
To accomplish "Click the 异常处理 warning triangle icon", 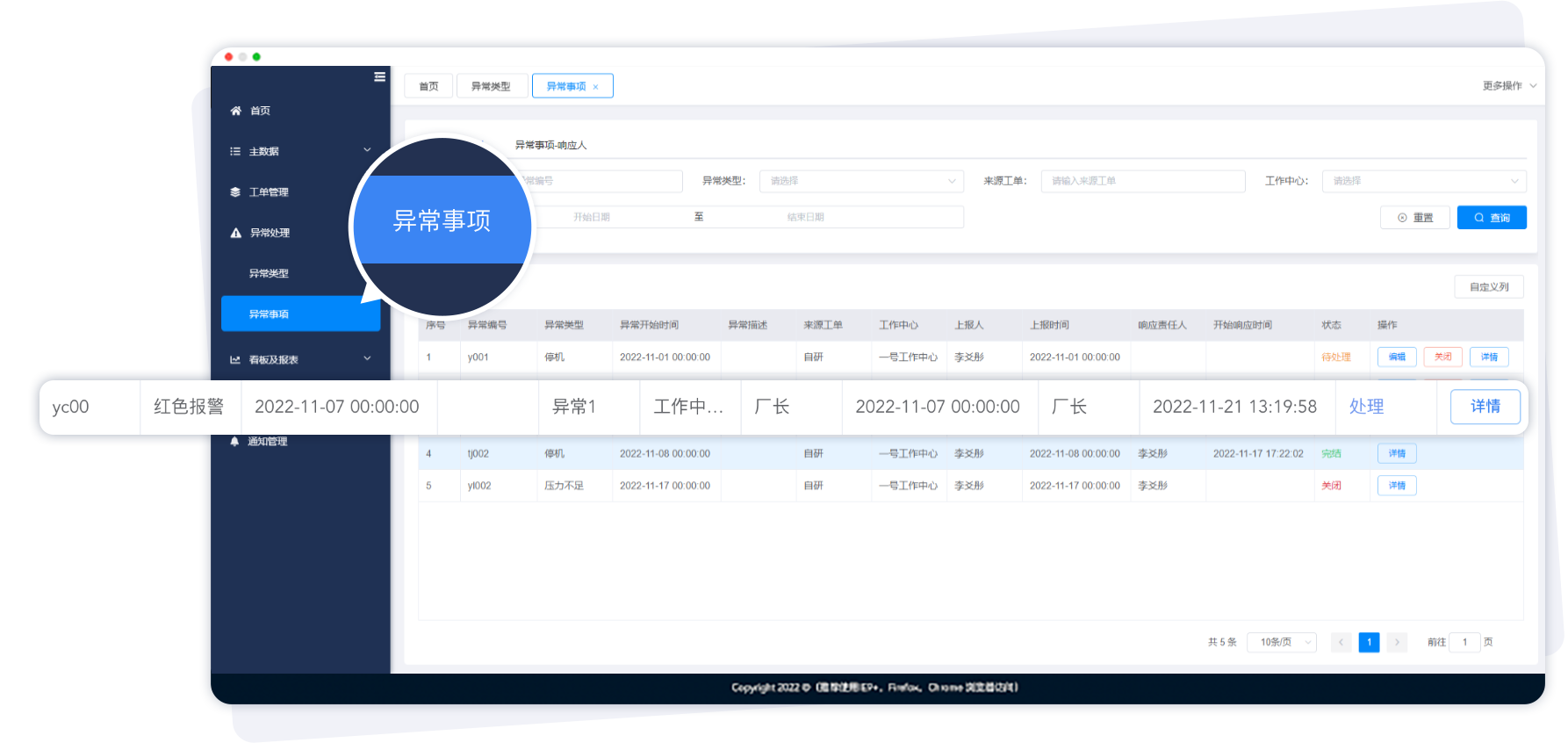I will (x=235, y=233).
